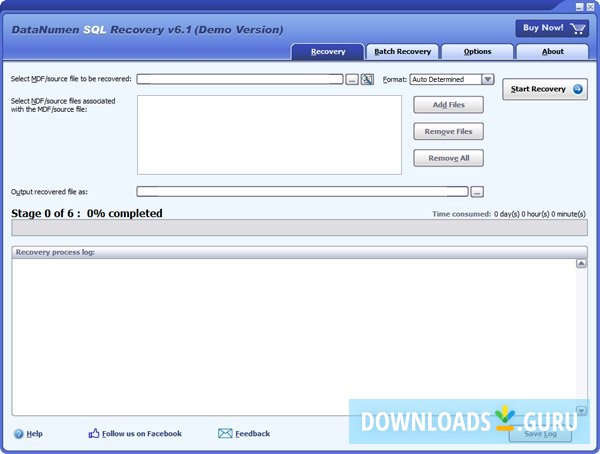Click Add Files button
Image resolution: width=600 pixels, height=454 pixels.
tap(448, 105)
